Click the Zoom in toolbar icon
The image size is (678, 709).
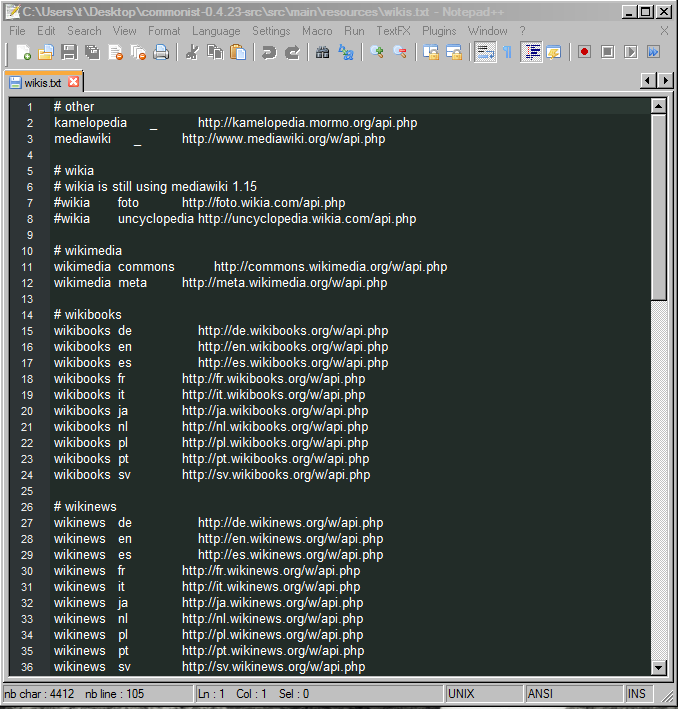point(377,53)
